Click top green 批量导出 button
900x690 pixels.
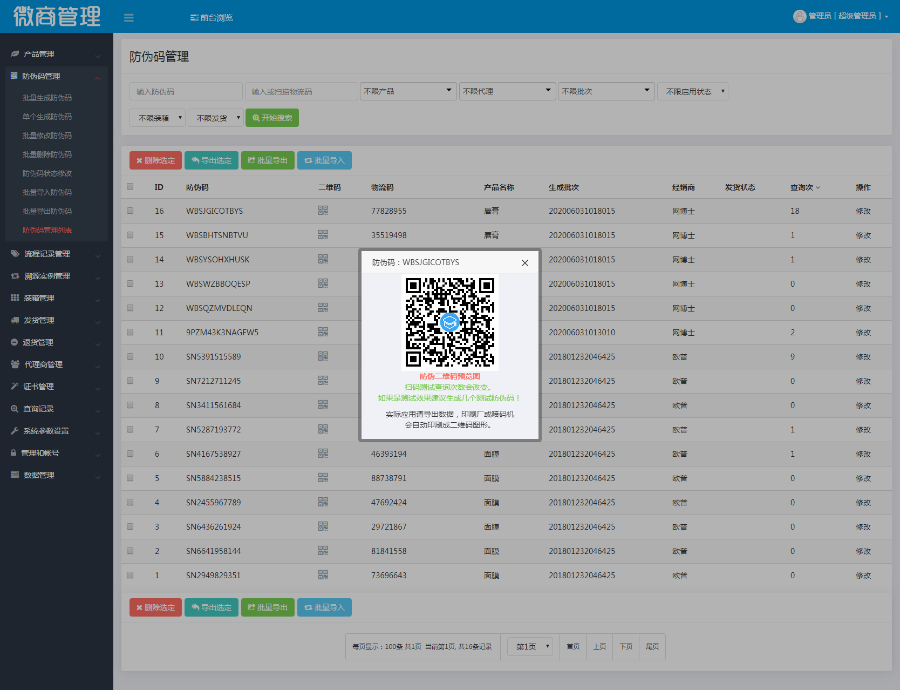(x=267, y=160)
